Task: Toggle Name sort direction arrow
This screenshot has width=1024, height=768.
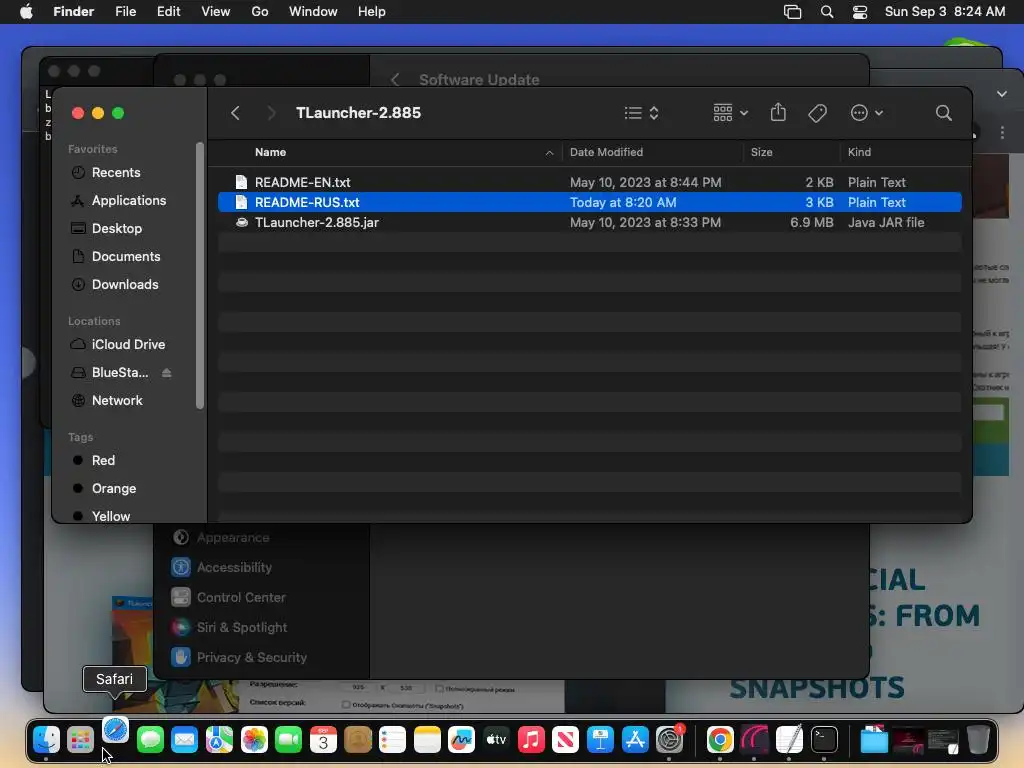Action: pyautogui.click(x=549, y=153)
